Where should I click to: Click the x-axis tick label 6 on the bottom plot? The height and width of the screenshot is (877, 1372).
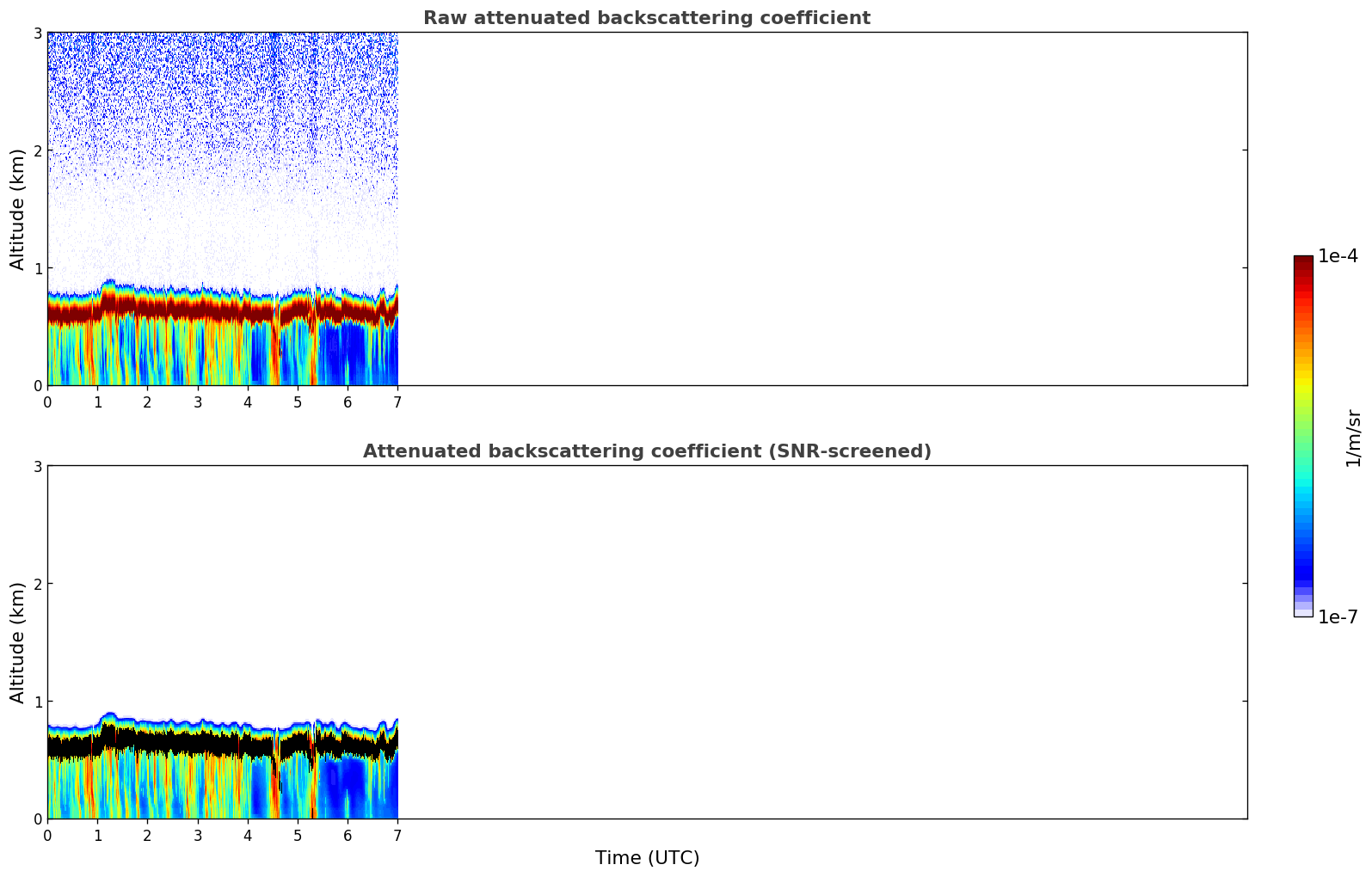348,836
